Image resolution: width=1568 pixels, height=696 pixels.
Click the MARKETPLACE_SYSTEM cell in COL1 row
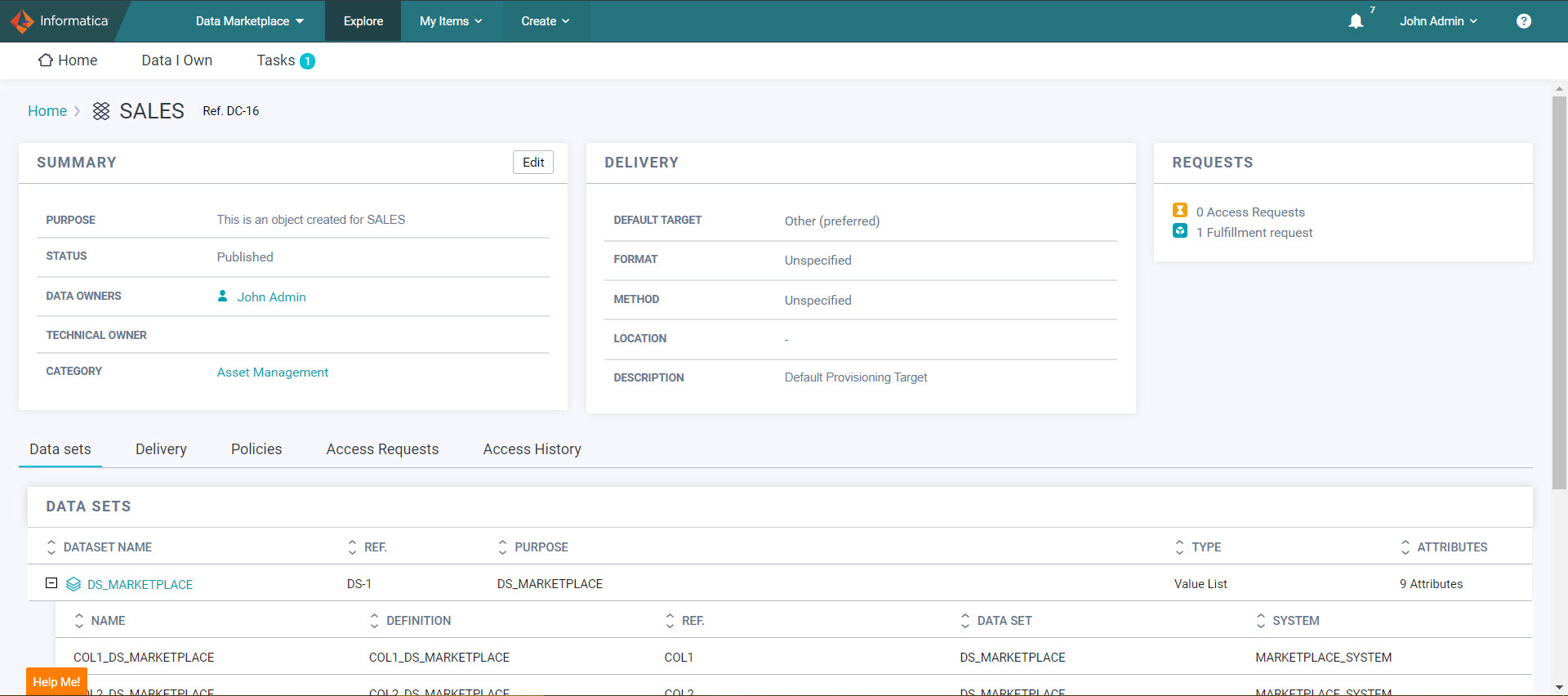pos(1323,658)
